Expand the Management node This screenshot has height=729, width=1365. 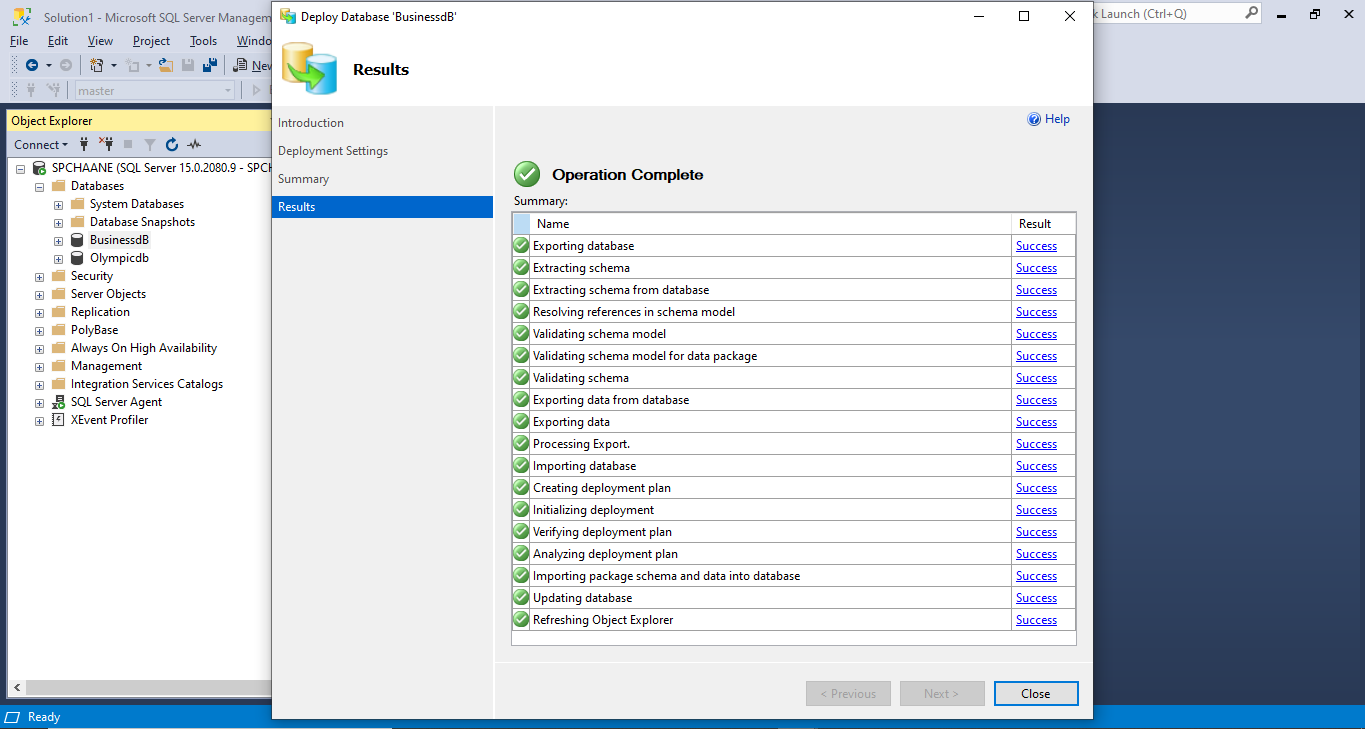(x=39, y=366)
